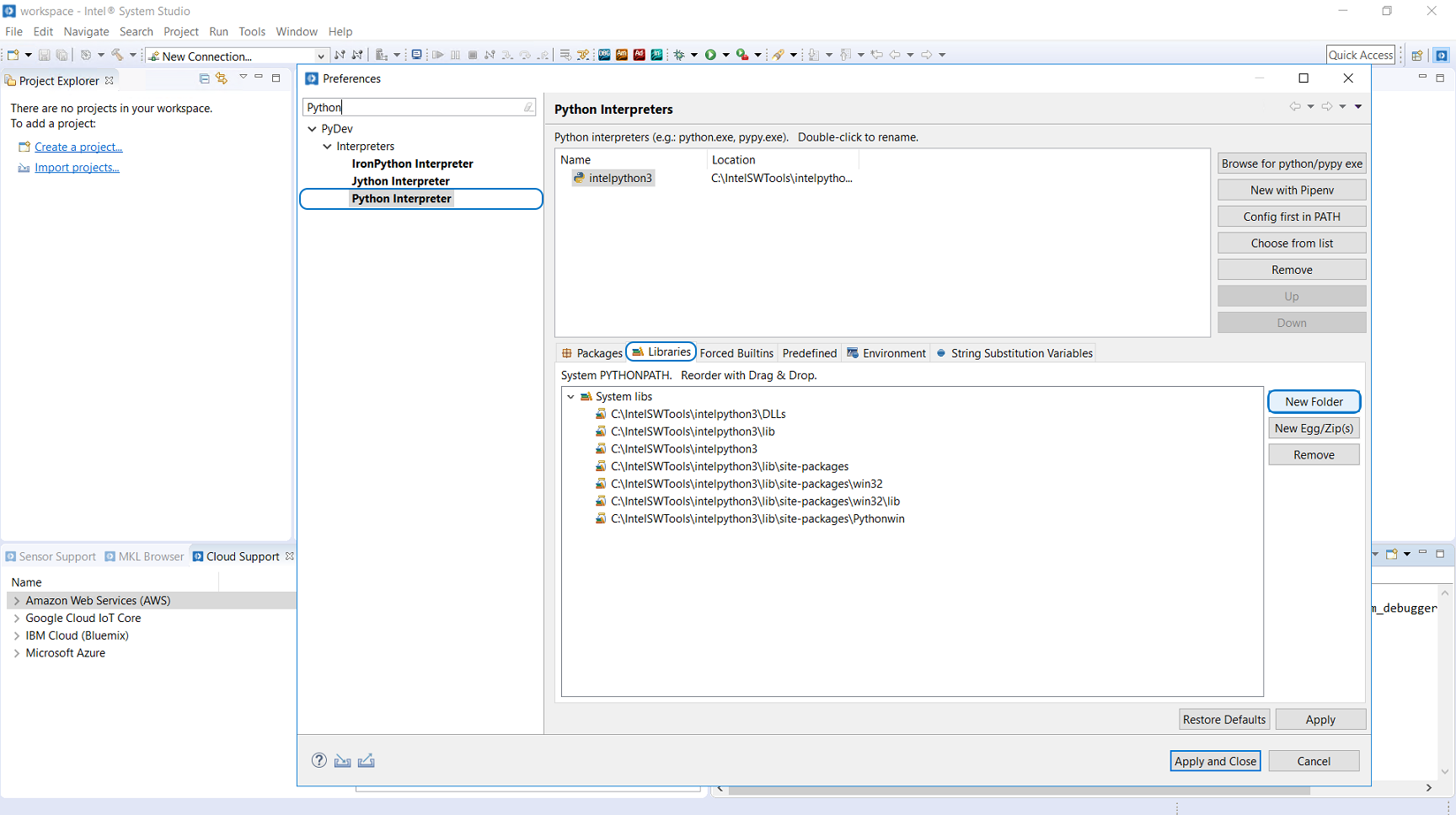Open the Run button dropdown arrow

(725, 56)
